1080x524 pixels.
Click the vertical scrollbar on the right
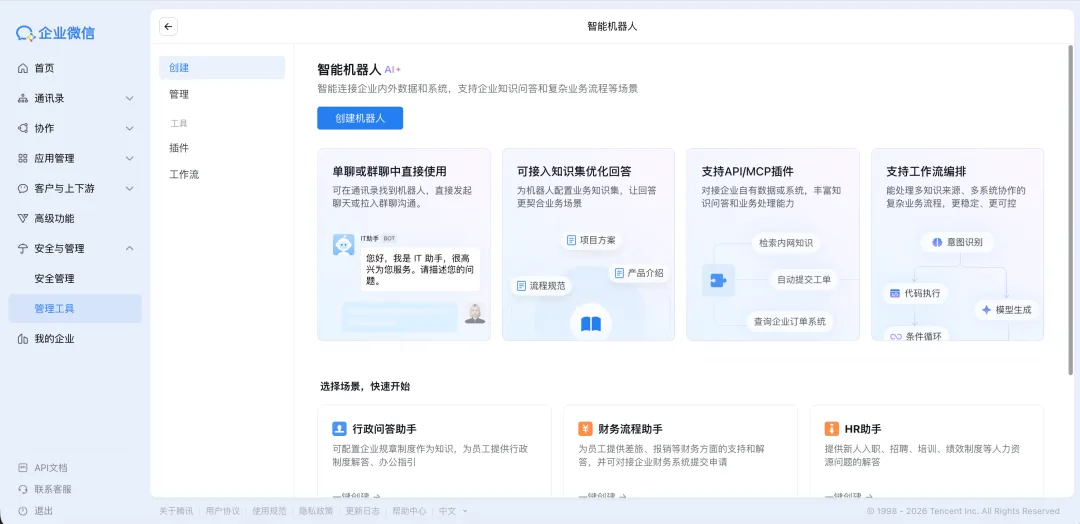coord(1070,210)
